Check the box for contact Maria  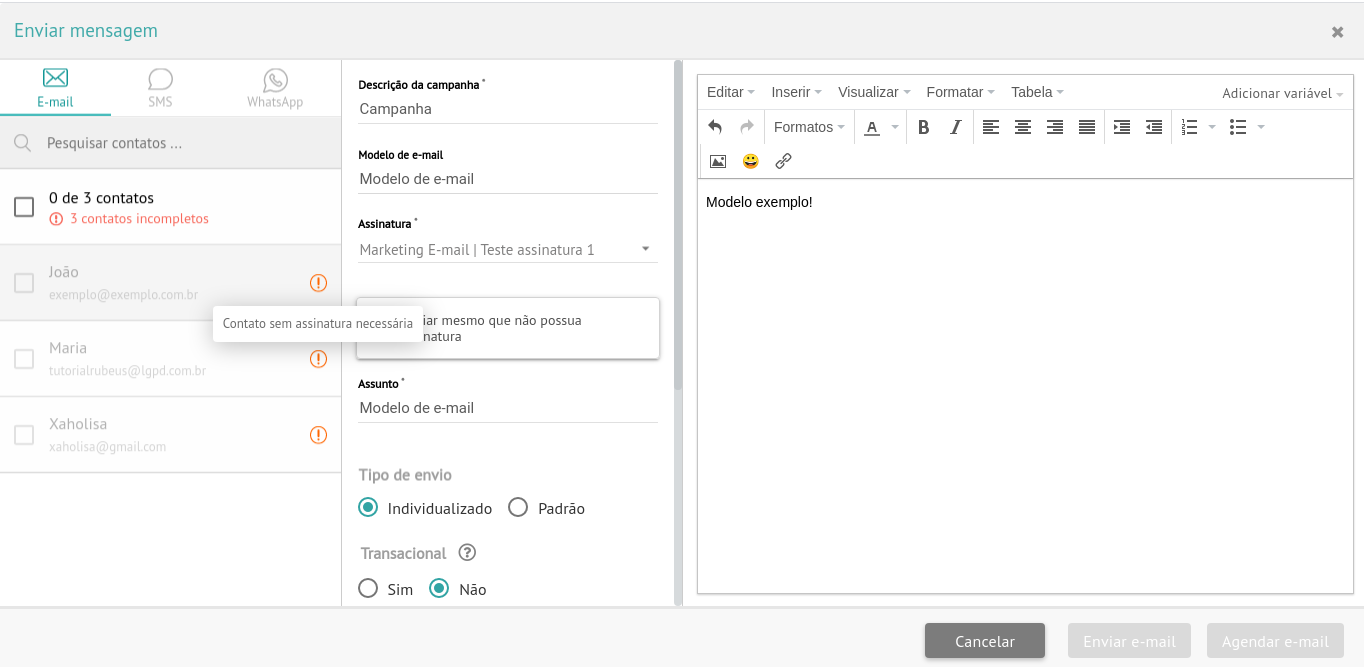pos(24,359)
